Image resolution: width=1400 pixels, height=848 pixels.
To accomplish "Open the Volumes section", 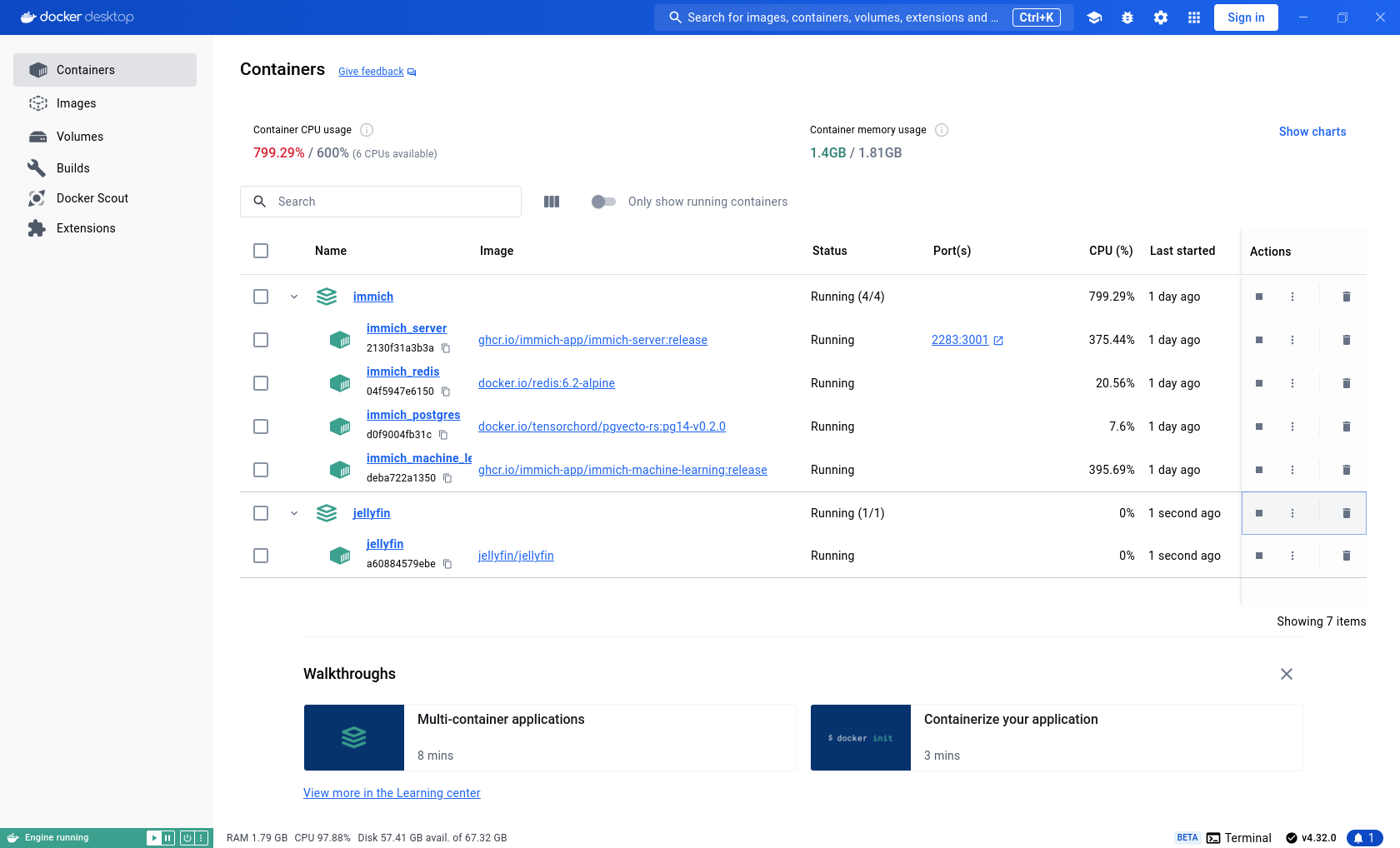I will tap(80, 137).
